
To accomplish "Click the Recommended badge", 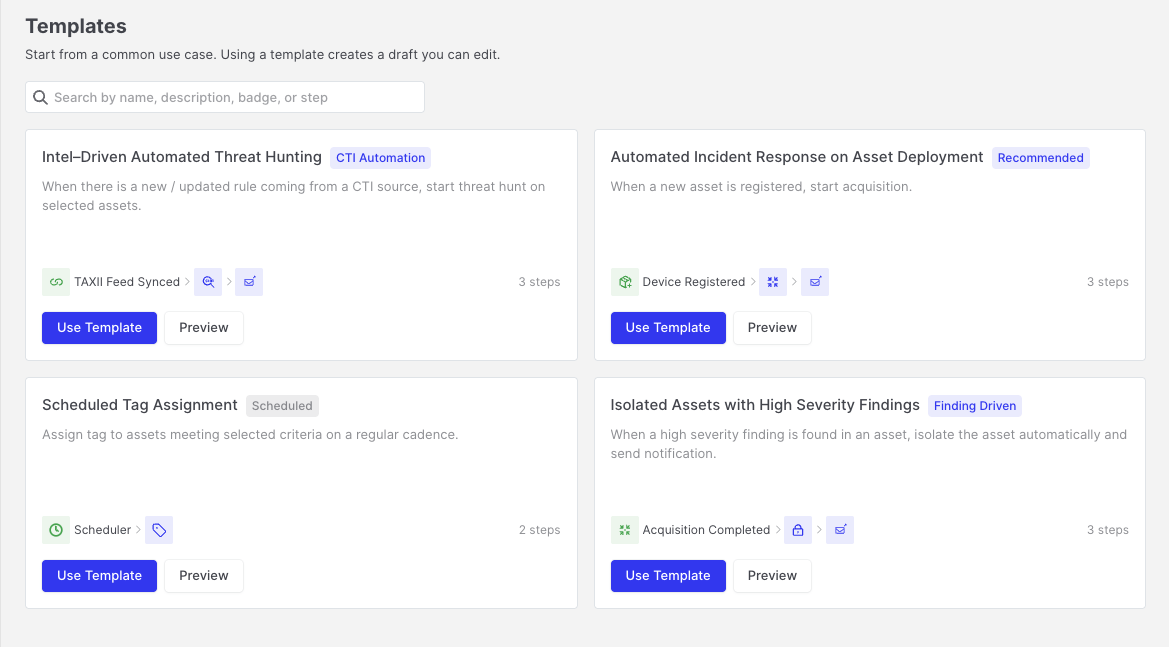I will tap(1041, 158).
